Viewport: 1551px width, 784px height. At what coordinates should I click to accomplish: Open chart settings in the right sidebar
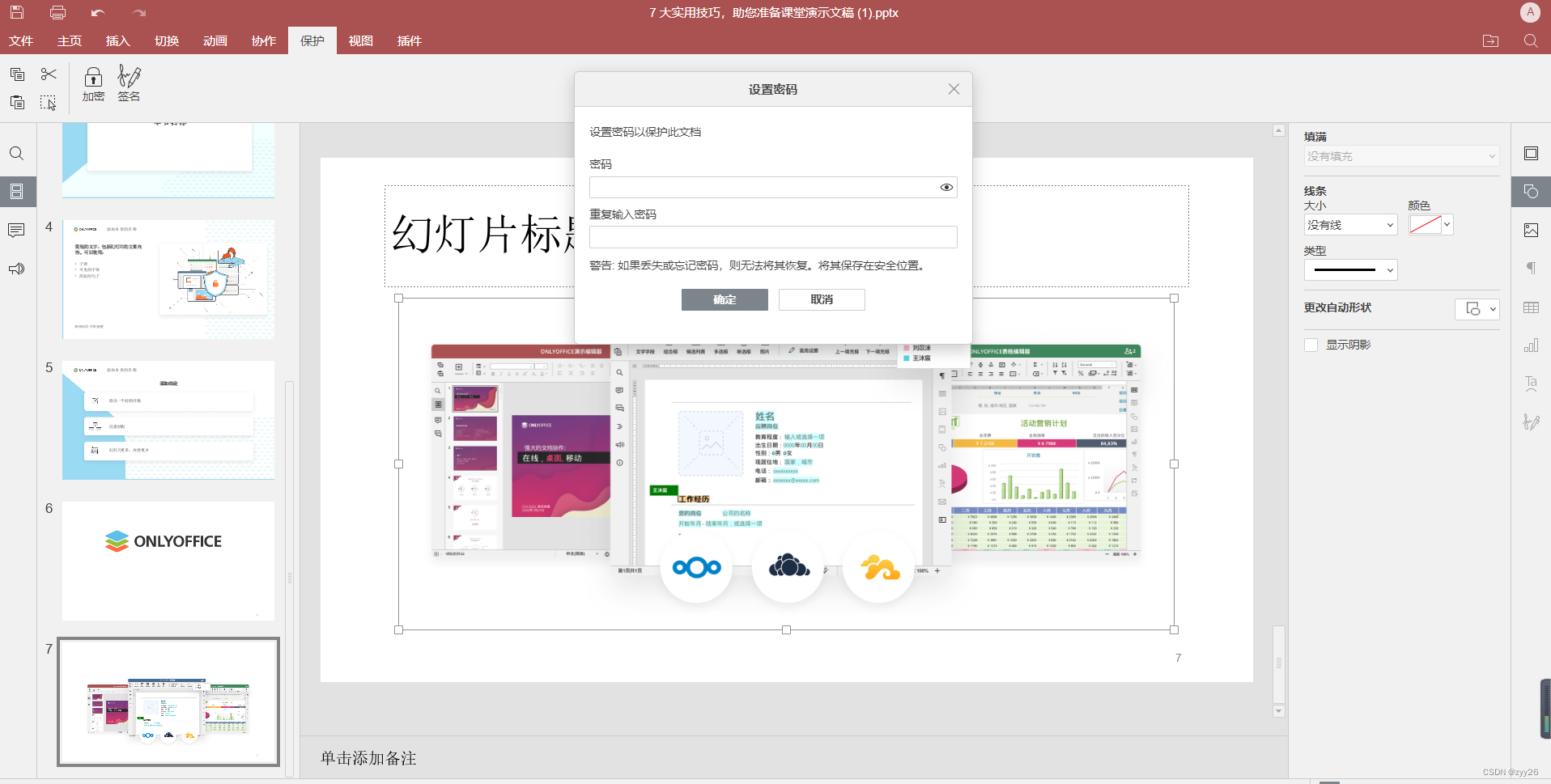[x=1532, y=345]
